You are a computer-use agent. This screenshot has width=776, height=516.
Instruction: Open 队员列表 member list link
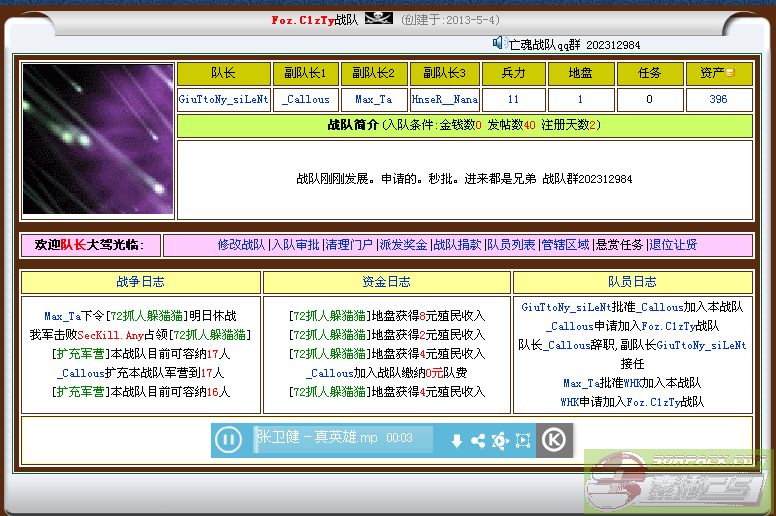511,245
